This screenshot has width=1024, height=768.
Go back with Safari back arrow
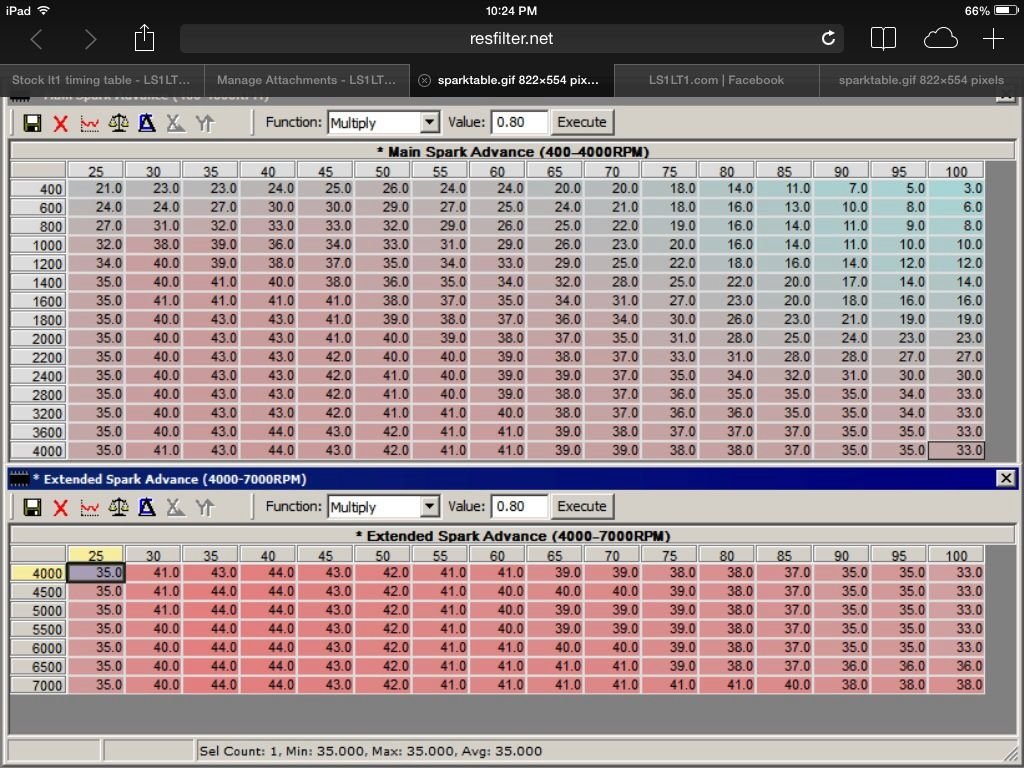[x=37, y=38]
